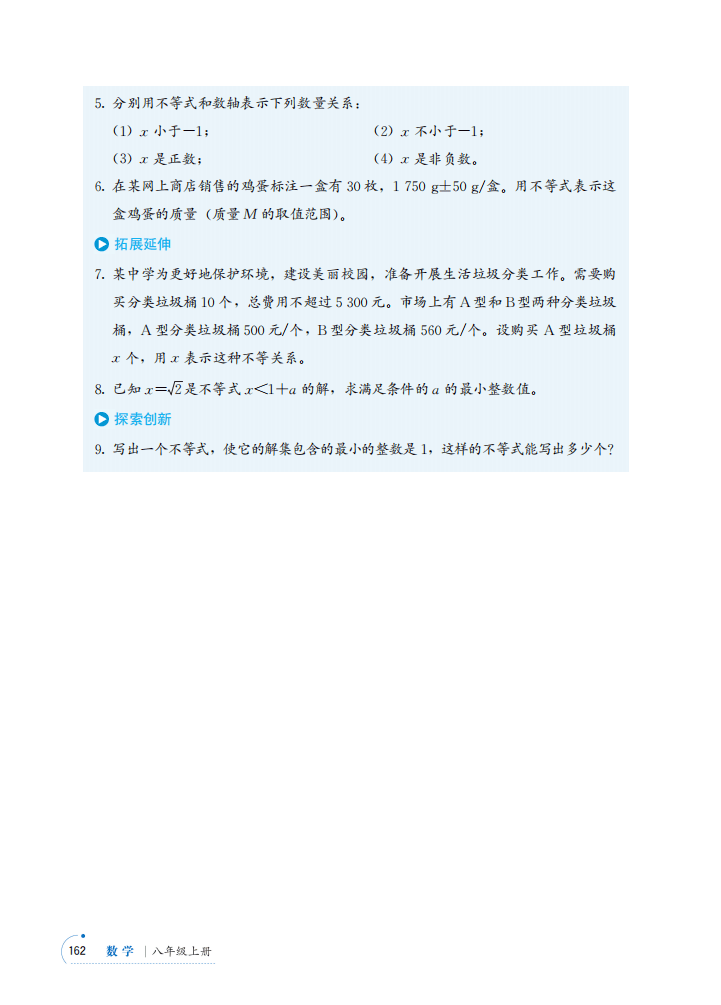This screenshot has width=721, height=1005.
Task: Click sub-item (3) x 是正数
Action: pos(158,159)
